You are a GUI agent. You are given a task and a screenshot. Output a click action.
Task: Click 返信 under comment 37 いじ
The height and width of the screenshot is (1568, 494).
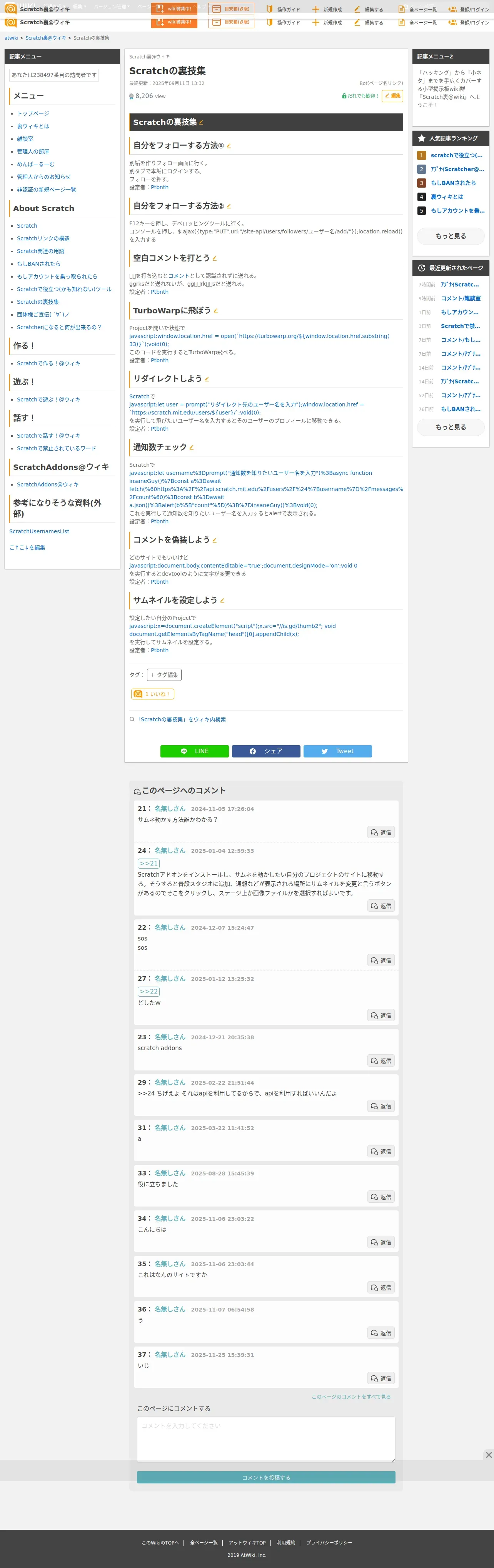point(381,1378)
